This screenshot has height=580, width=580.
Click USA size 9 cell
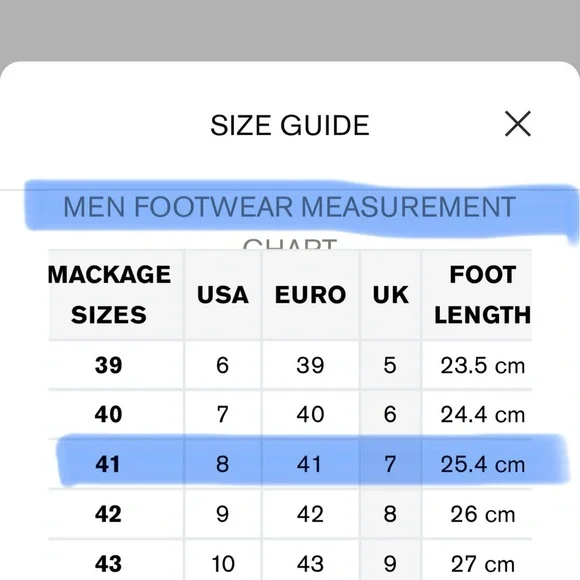click(x=222, y=514)
